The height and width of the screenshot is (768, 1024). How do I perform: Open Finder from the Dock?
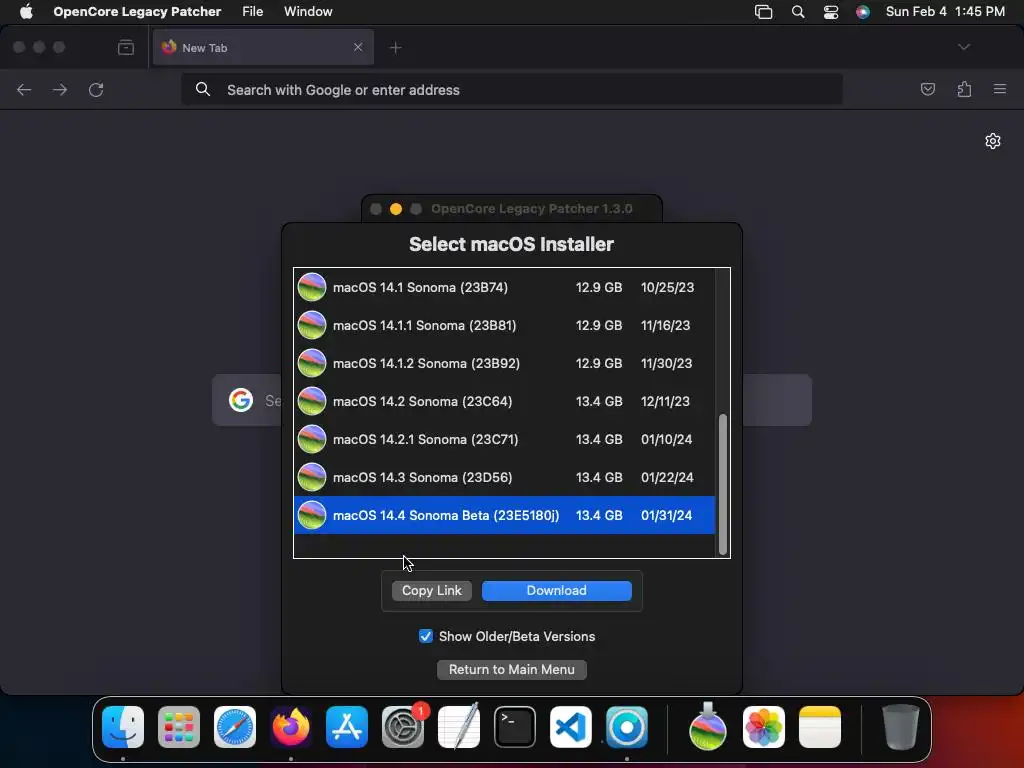click(123, 727)
